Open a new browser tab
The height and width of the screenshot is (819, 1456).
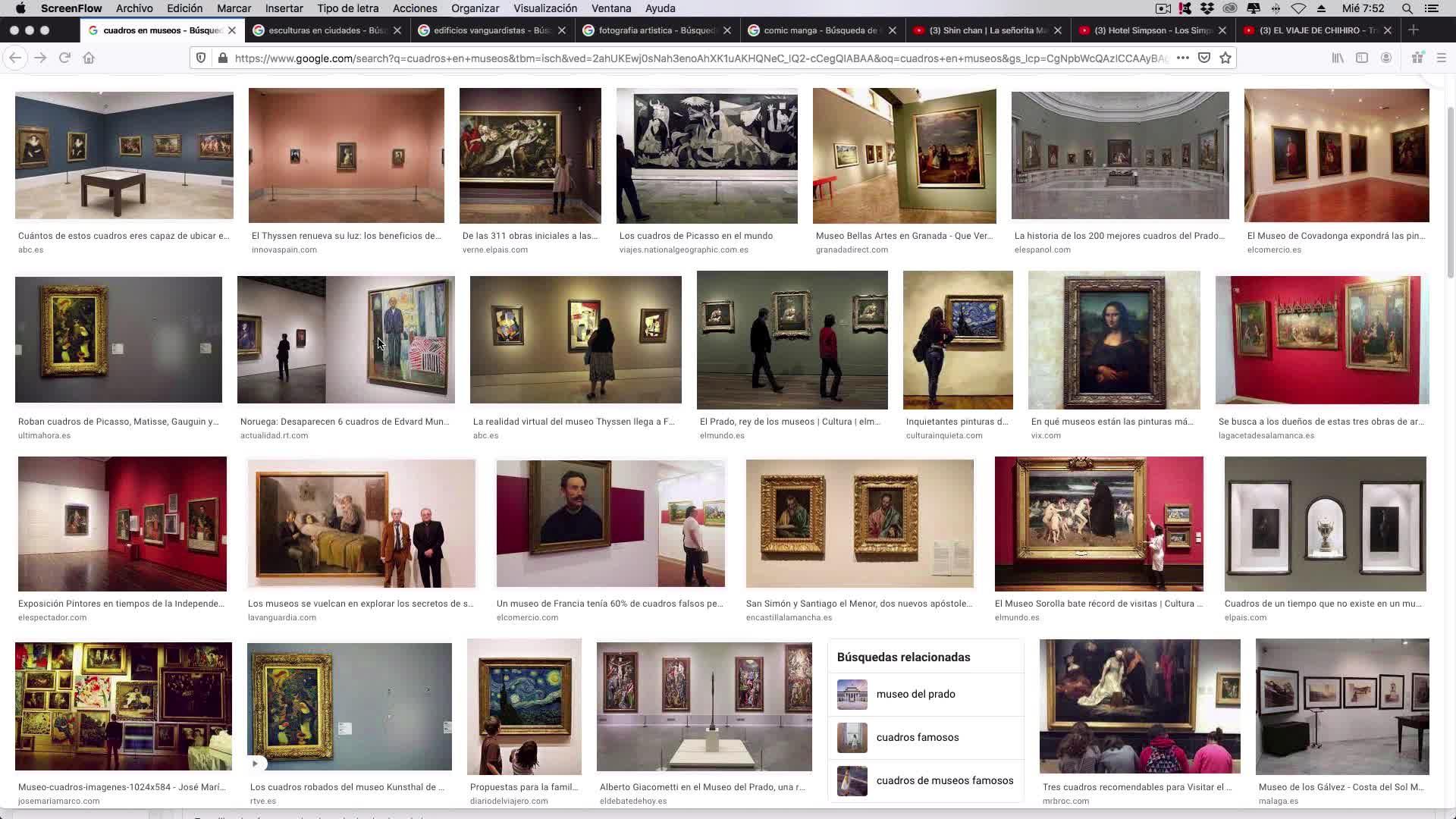[1414, 30]
